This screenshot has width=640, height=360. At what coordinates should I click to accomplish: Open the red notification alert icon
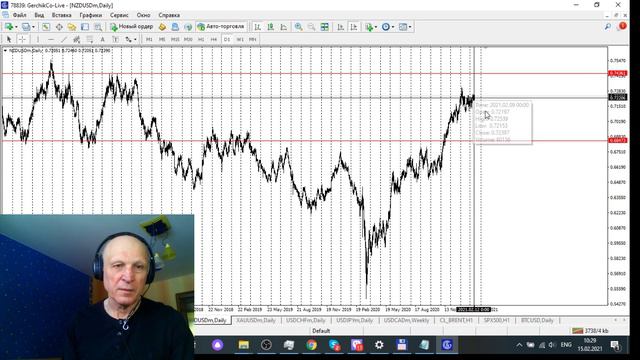click(x=622, y=26)
